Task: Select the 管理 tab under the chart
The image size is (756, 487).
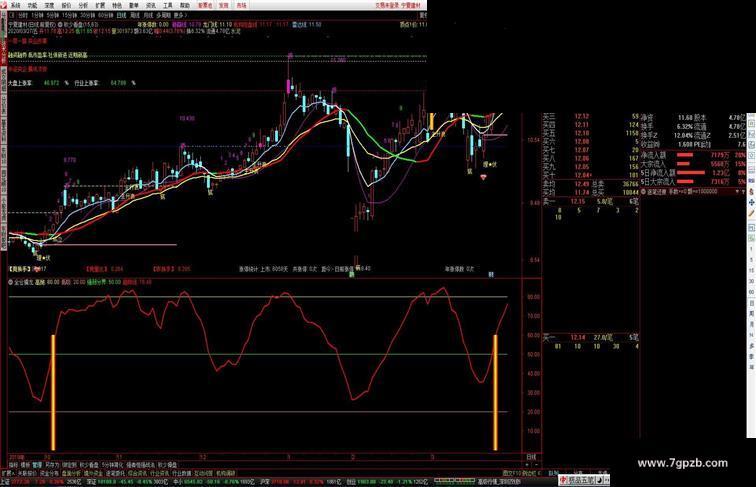Action: coord(37,465)
